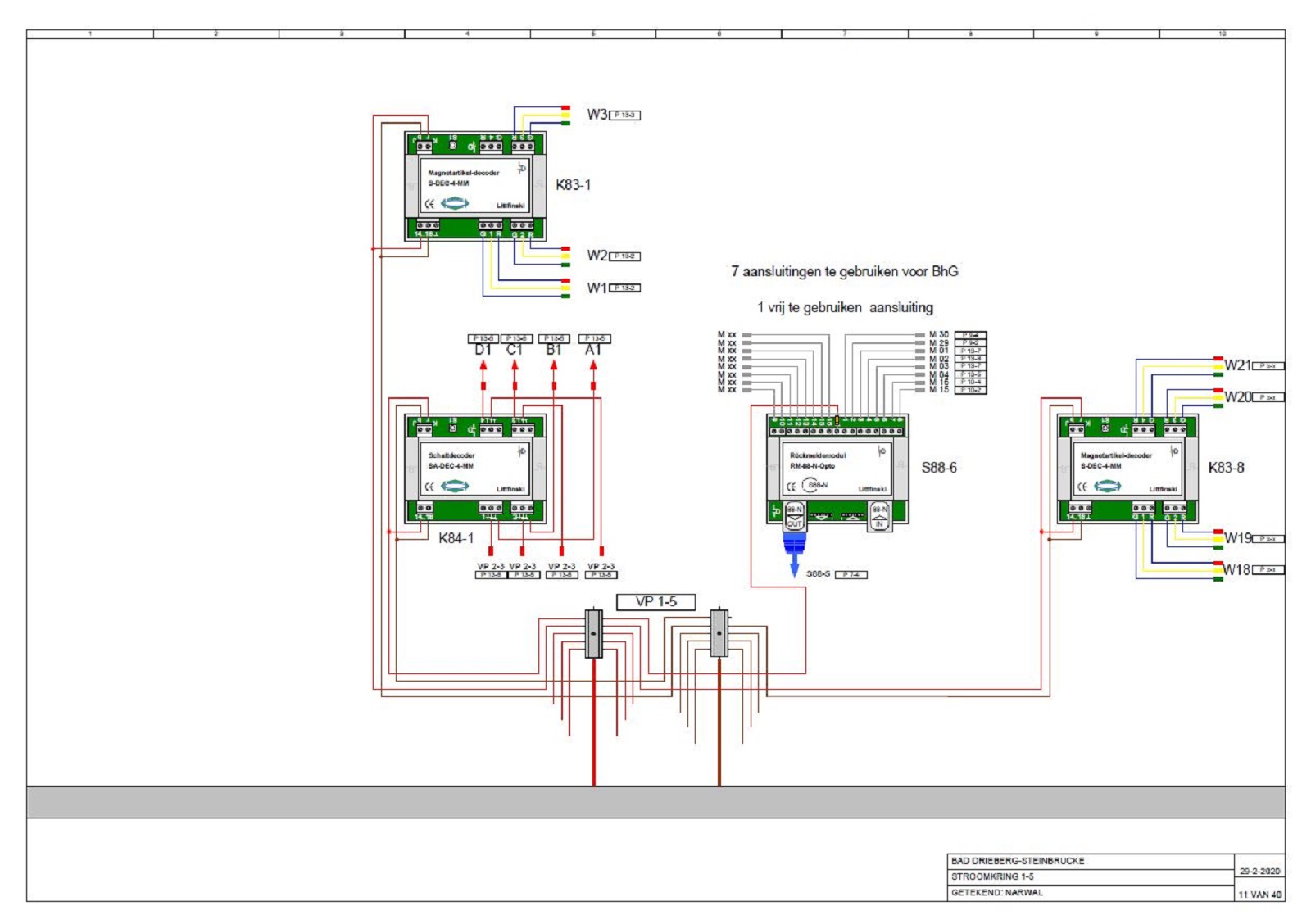Click the W2 turnout label
Viewport: 1311px width, 924px height.
tap(597, 256)
